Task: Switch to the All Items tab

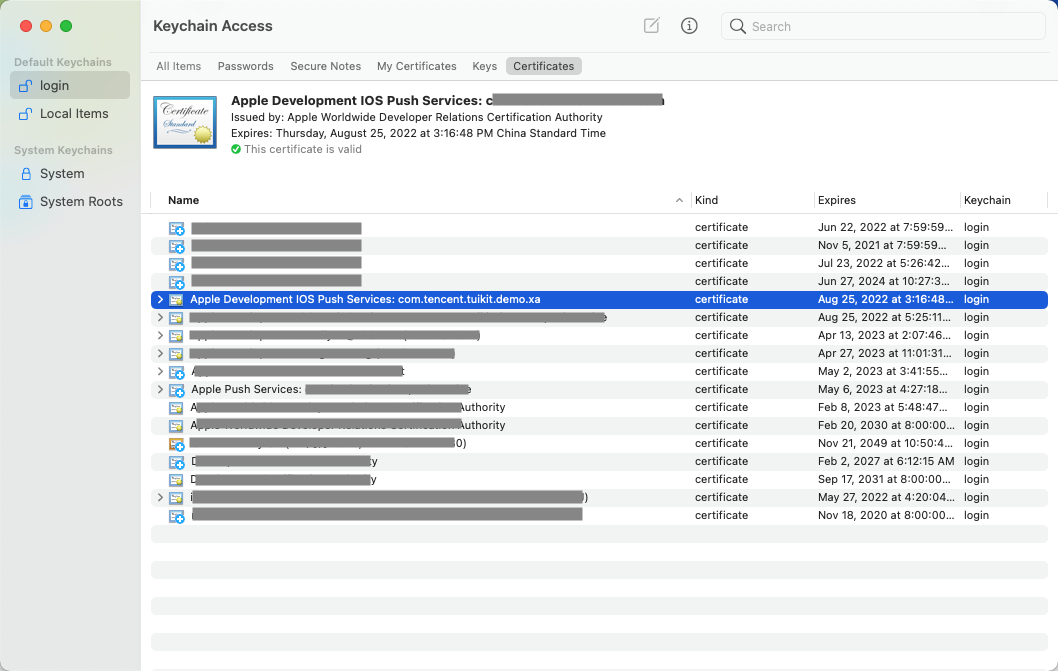Action: coord(179,66)
